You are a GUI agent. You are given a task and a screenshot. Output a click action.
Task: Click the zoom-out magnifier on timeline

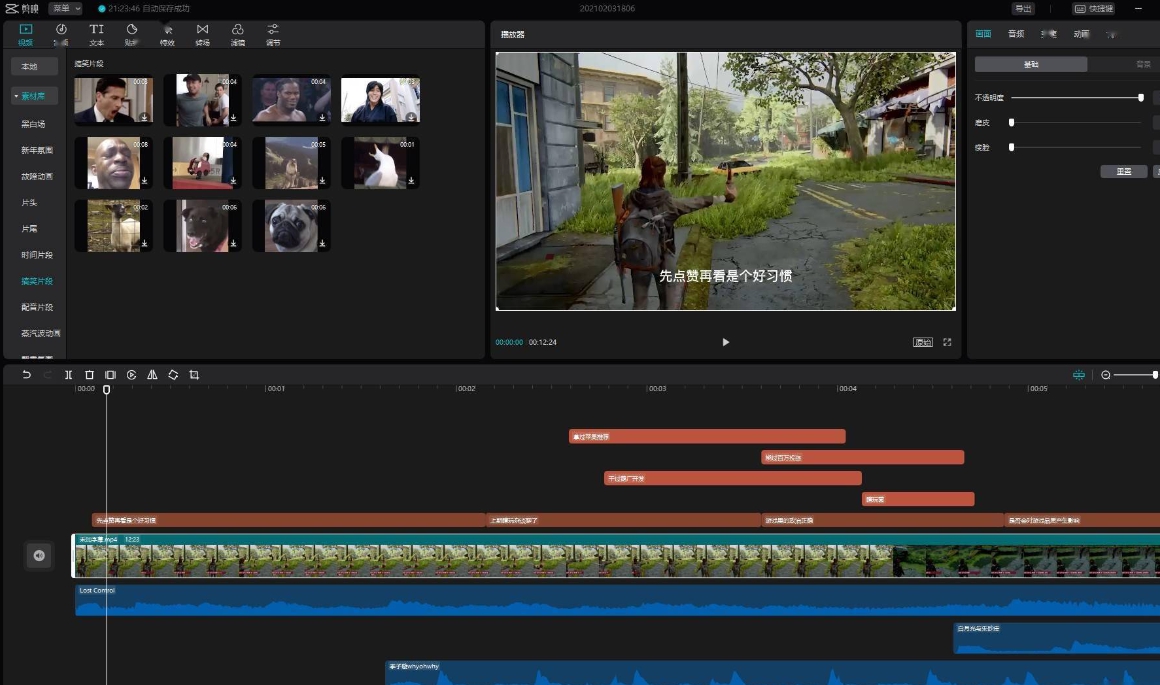(x=1106, y=375)
